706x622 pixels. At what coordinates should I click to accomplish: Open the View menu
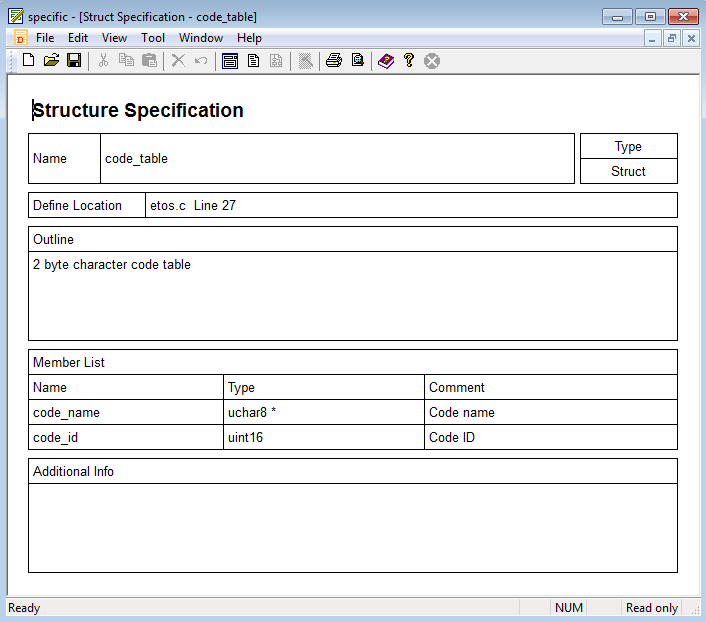(x=114, y=38)
